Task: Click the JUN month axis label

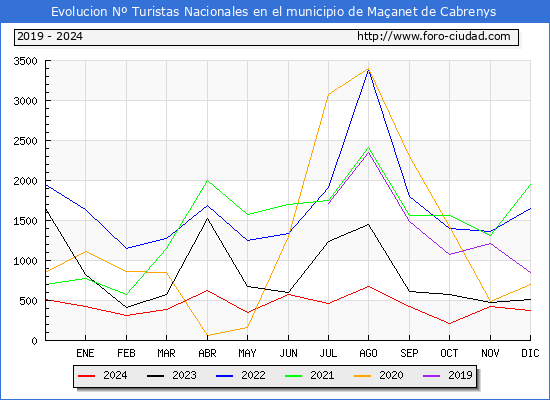Action: [x=288, y=353]
